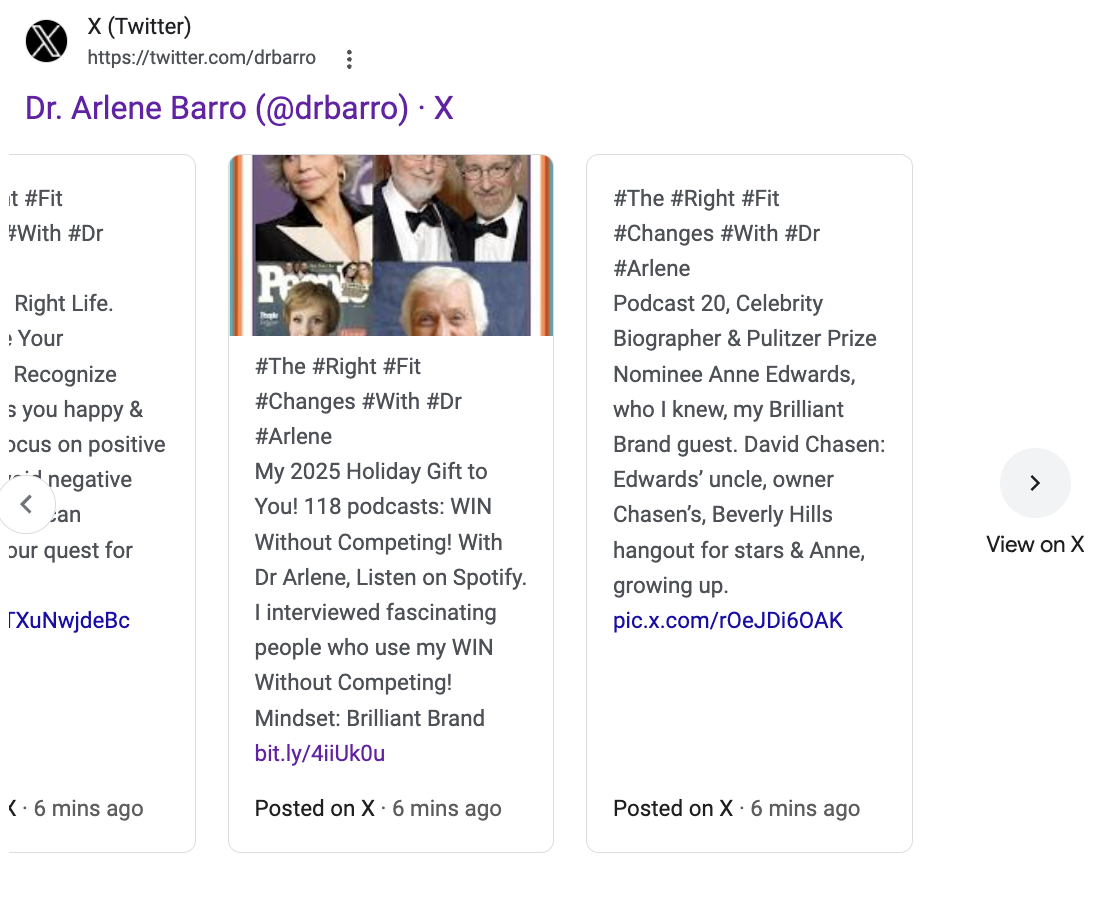Click the X (Twitter) site name text
The height and width of the screenshot is (898, 1120).
tap(139, 26)
